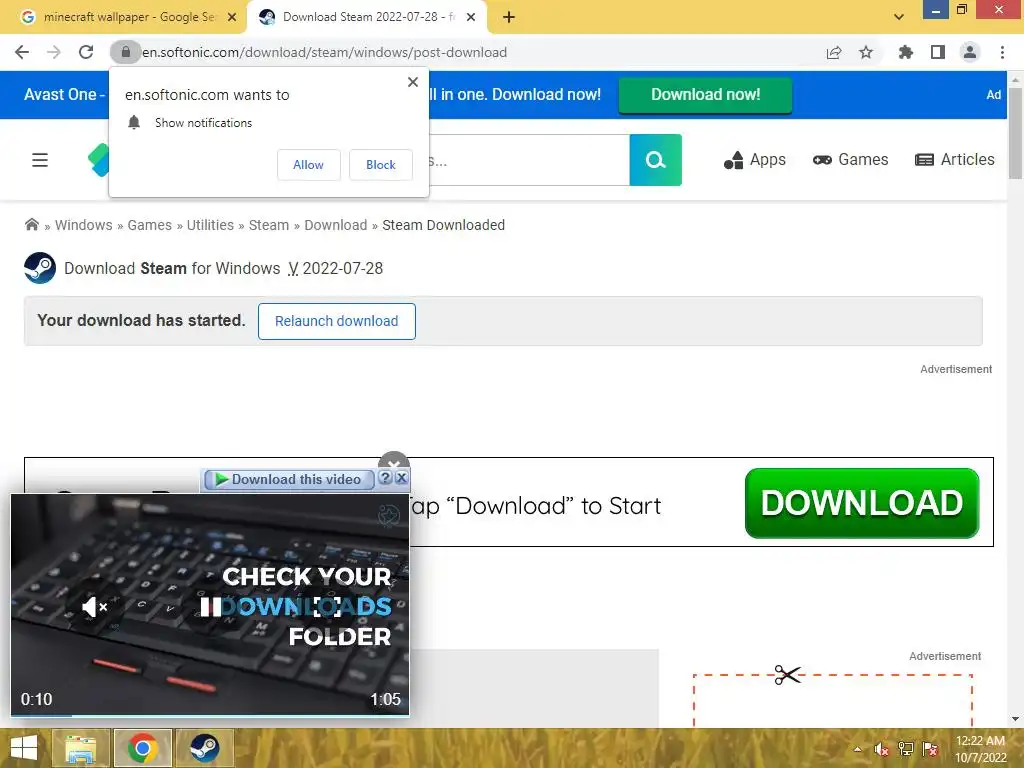This screenshot has height=768, width=1024.
Task: Click the browser forward arrow
Action: tap(54, 52)
